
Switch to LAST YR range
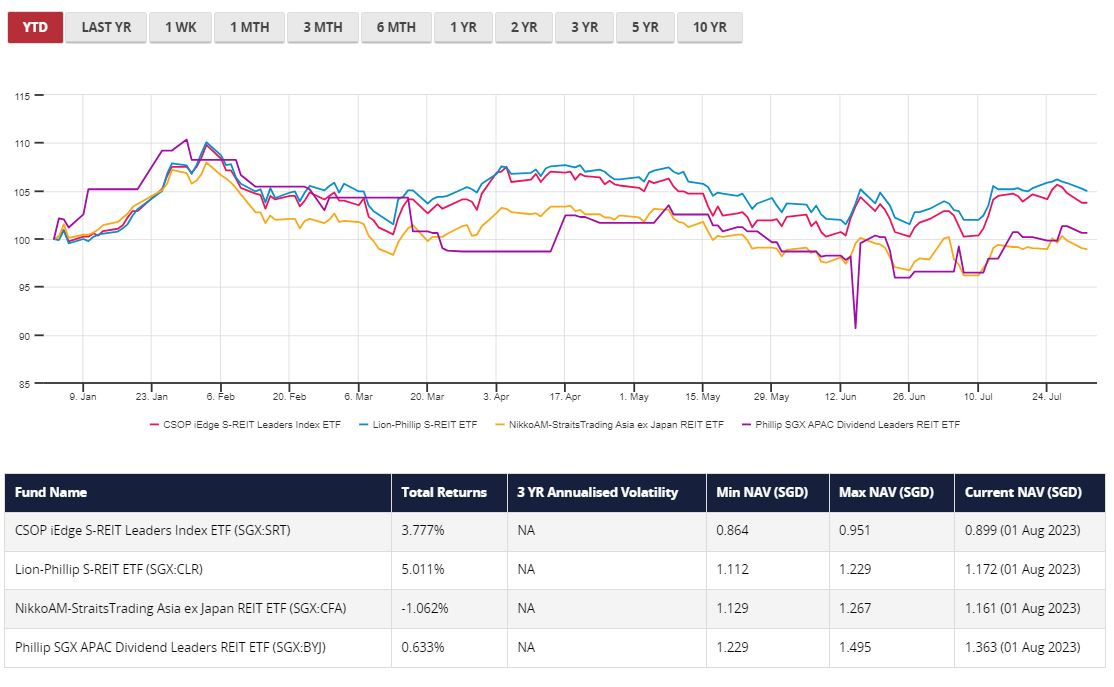(106, 28)
